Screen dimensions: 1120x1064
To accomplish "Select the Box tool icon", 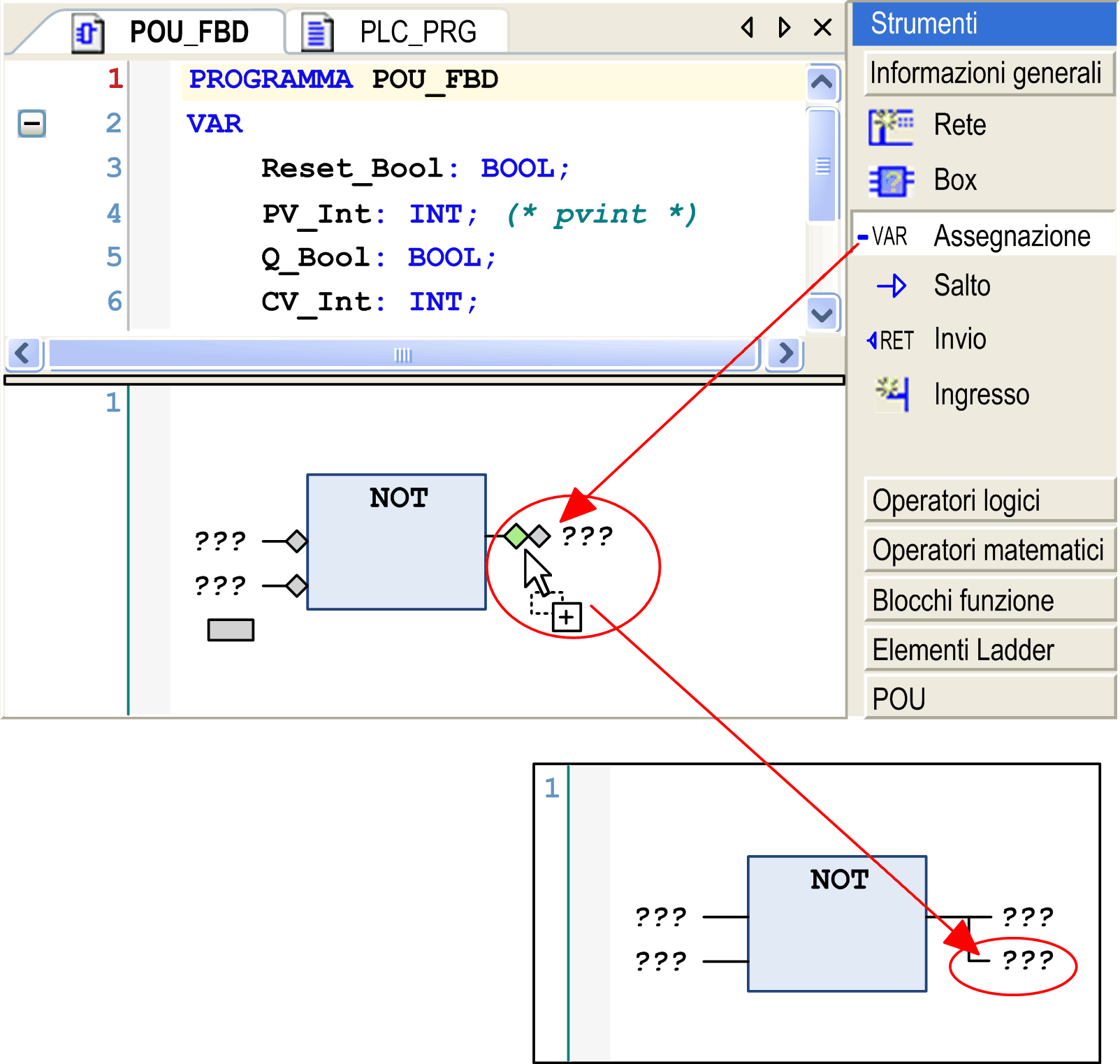I will (890, 182).
